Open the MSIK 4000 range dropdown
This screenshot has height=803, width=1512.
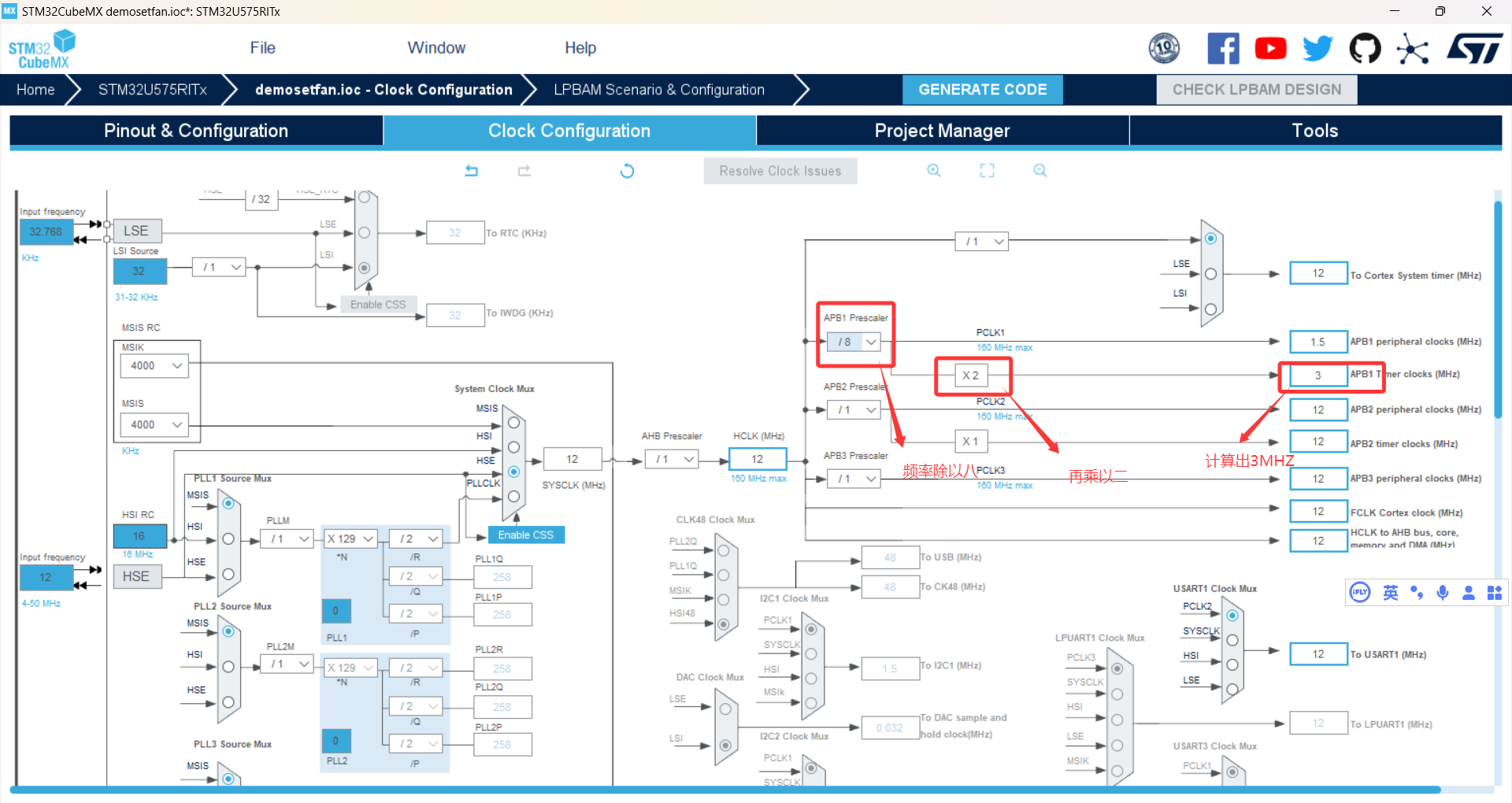154,366
